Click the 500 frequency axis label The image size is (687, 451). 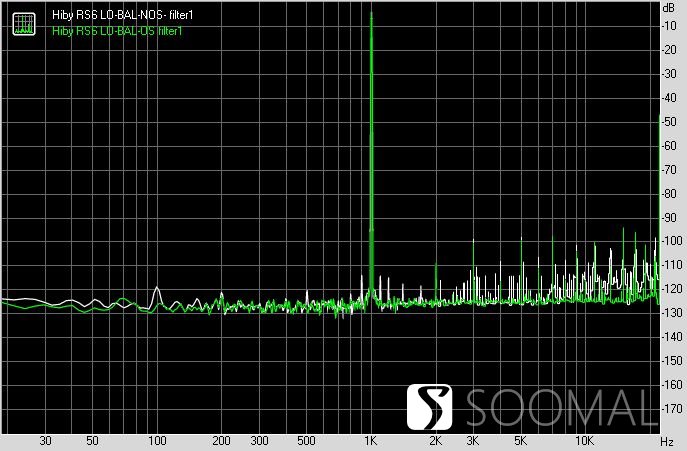pyautogui.click(x=306, y=441)
